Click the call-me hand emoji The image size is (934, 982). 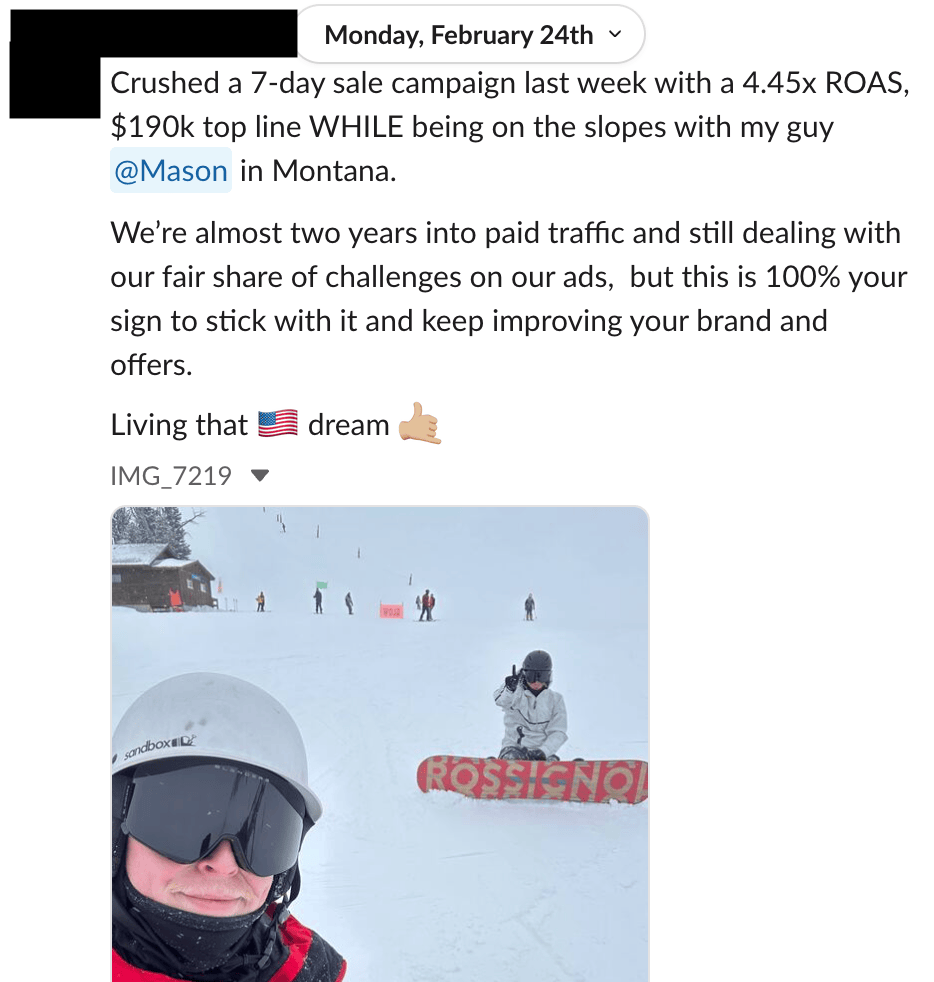[420, 424]
